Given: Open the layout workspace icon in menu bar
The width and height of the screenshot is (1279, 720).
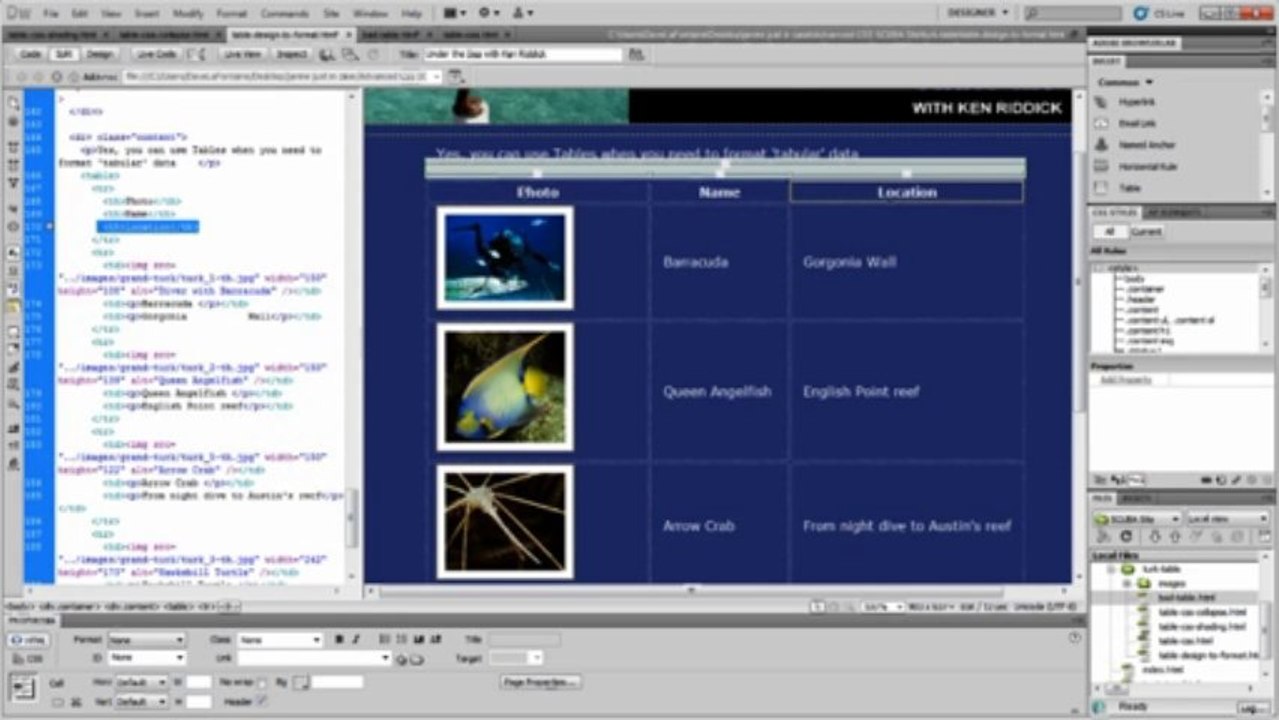Looking at the screenshot, I should pos(454,13).
